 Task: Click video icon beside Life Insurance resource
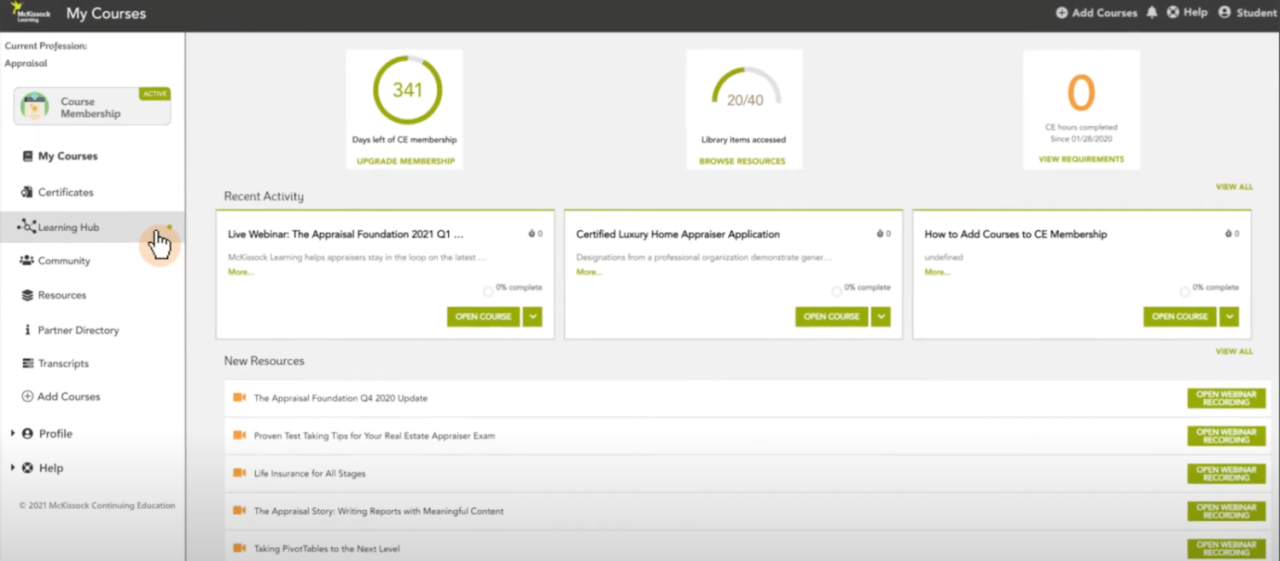click(x=239, y=473)
